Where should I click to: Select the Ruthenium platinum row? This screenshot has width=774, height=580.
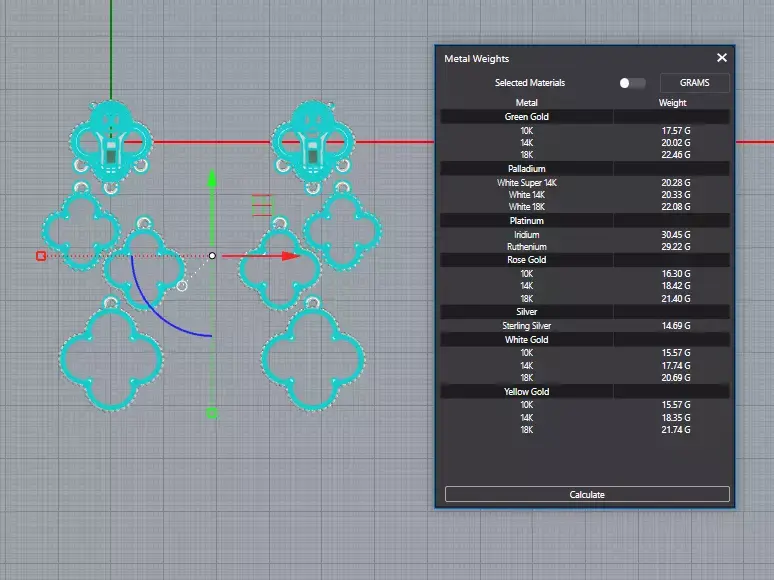pyautogui.click(x=585, y=246)
